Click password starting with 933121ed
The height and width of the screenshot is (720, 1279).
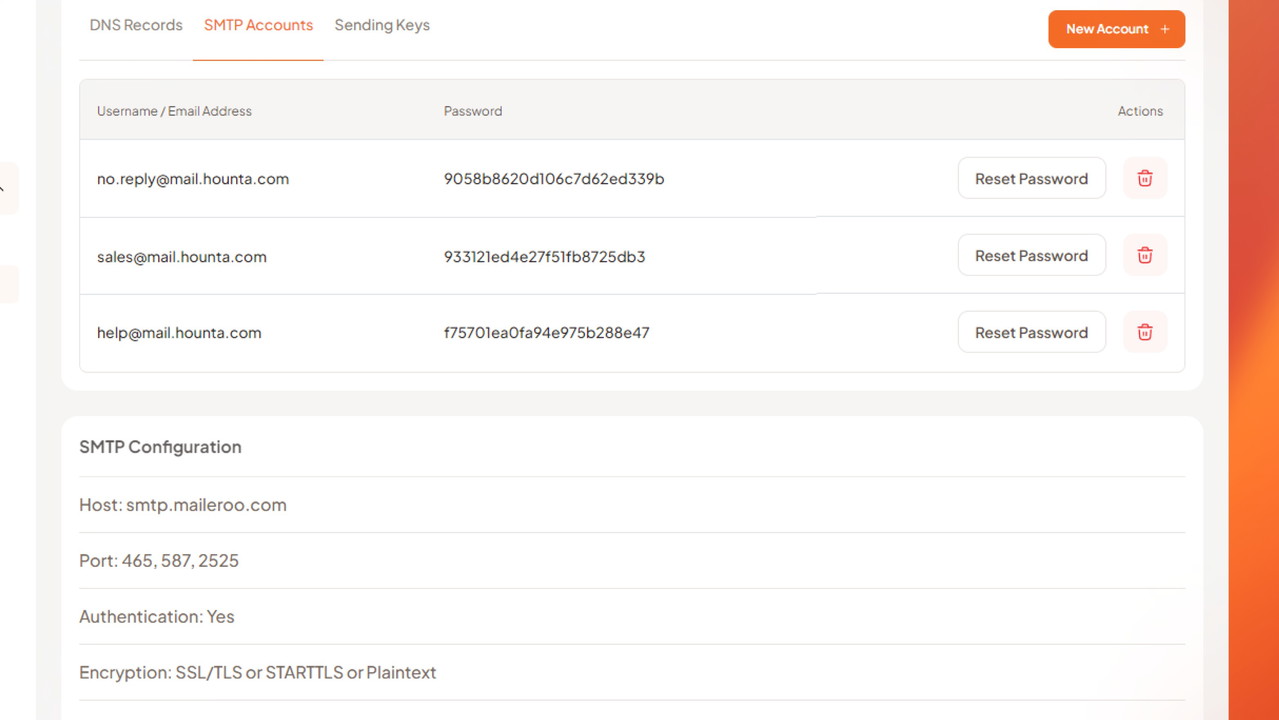point(544,257)
